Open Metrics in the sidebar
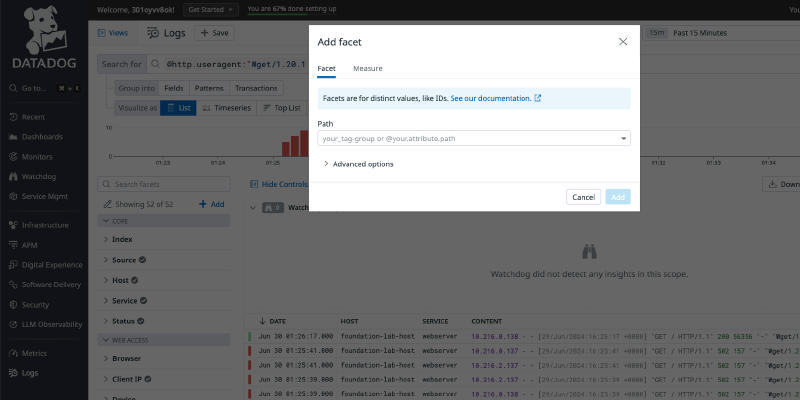The width and height of the screenshot is (800, 400). [35, 352]
